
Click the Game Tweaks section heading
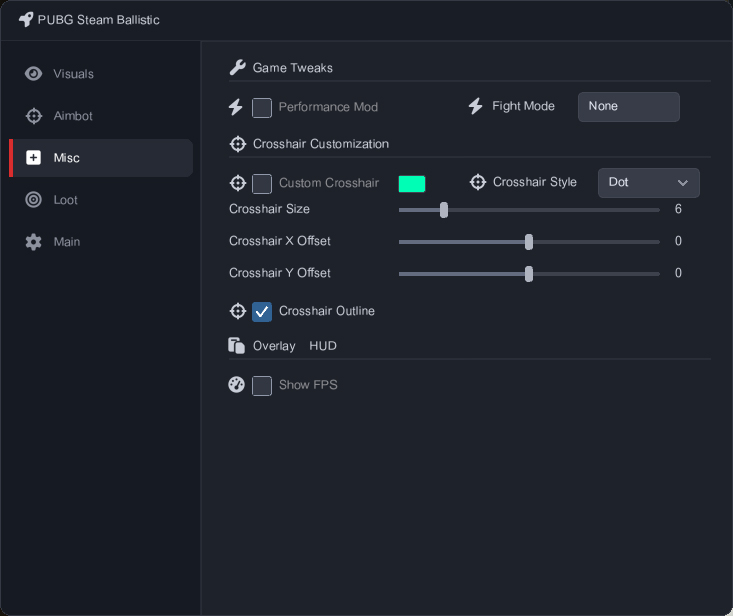click(x=293, y=68)
